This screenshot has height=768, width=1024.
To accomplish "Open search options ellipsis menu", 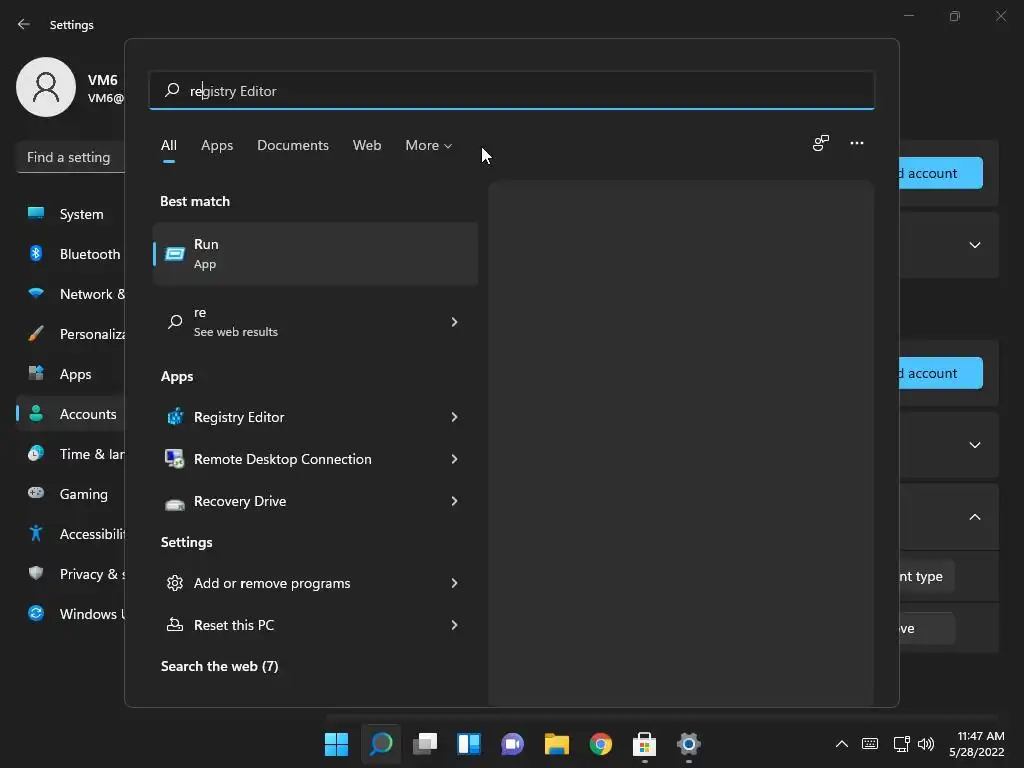I will pyautogui.click(x=857, y=143).
